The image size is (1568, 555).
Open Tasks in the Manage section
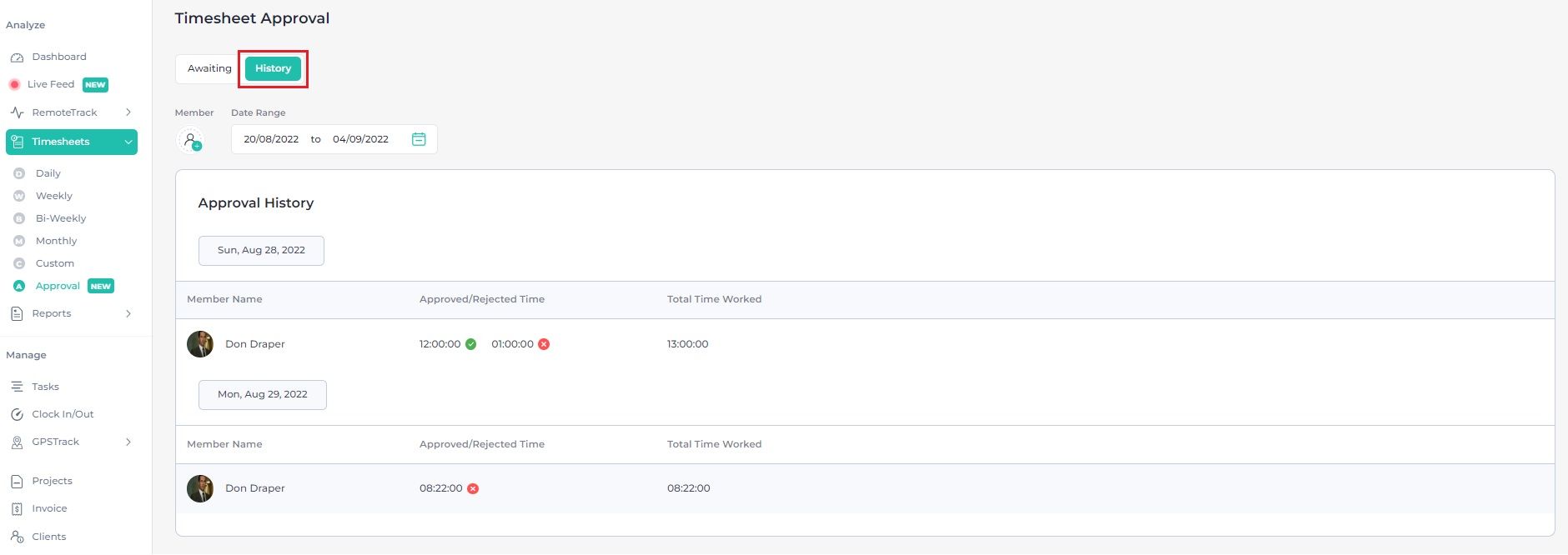(46, 387)
